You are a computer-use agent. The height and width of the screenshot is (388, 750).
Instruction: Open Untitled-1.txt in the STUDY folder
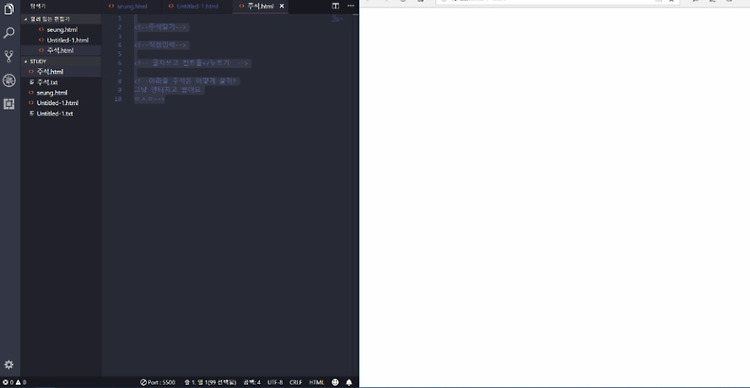pyautogui.click(x=55, y=114)
